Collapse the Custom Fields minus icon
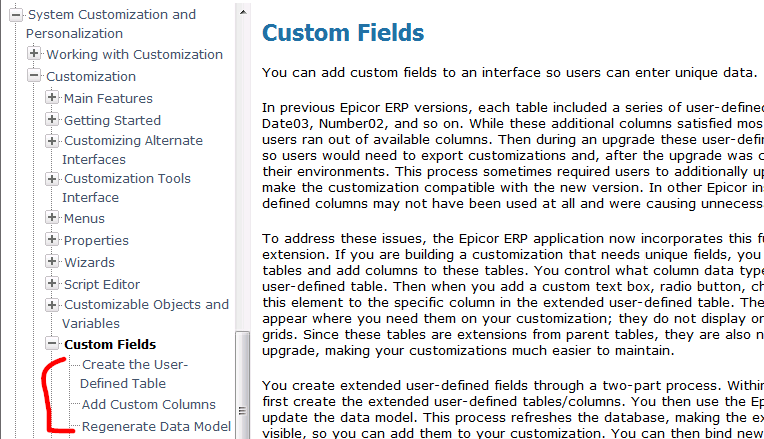The image size is (764, 439). point(52,344)
